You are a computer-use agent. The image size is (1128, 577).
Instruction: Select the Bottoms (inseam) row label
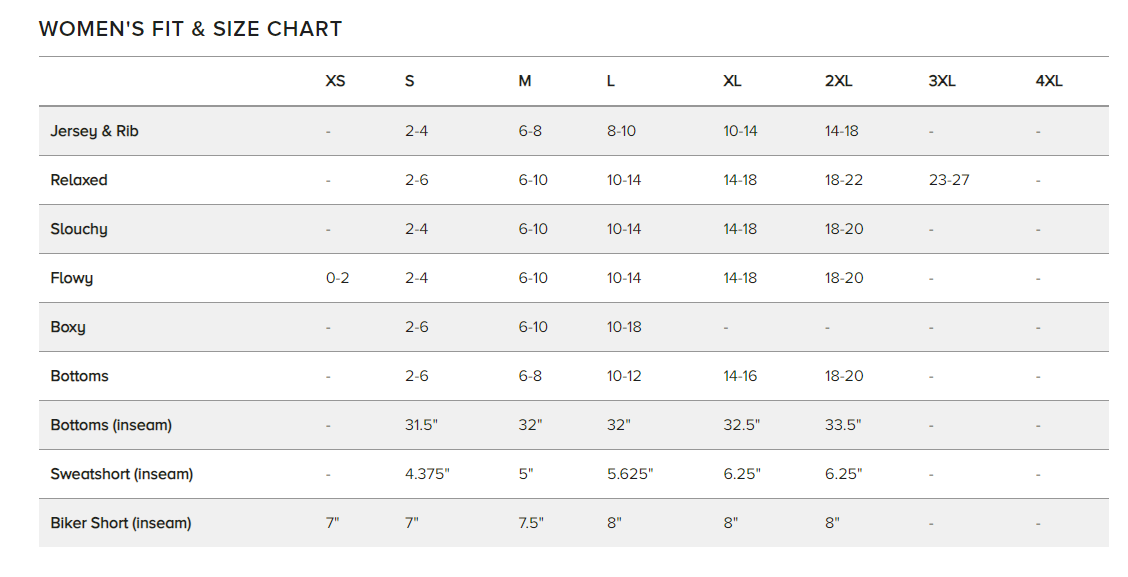[111, 425]
